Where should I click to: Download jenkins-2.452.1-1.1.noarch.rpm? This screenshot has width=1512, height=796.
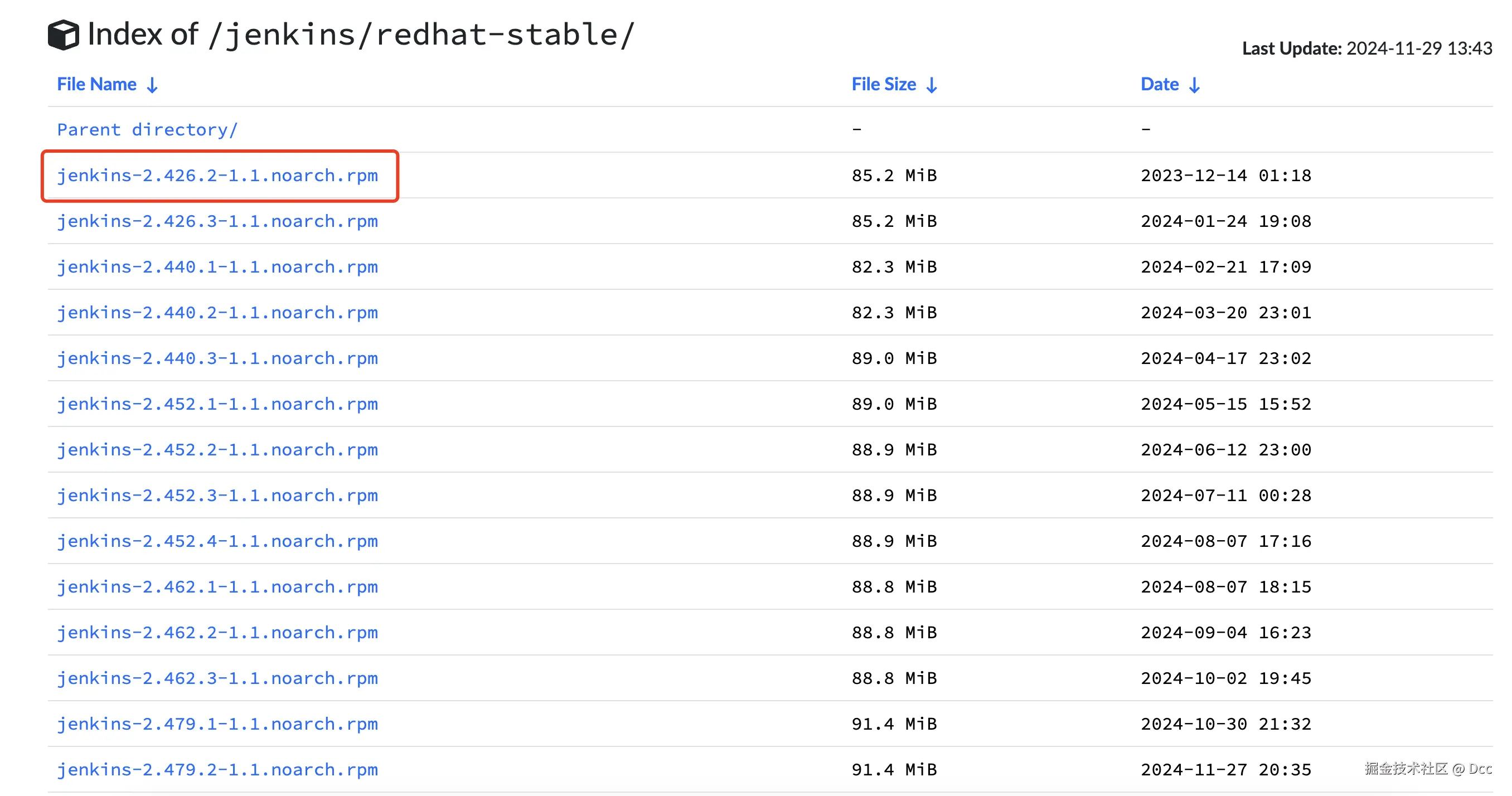[217, 405]
